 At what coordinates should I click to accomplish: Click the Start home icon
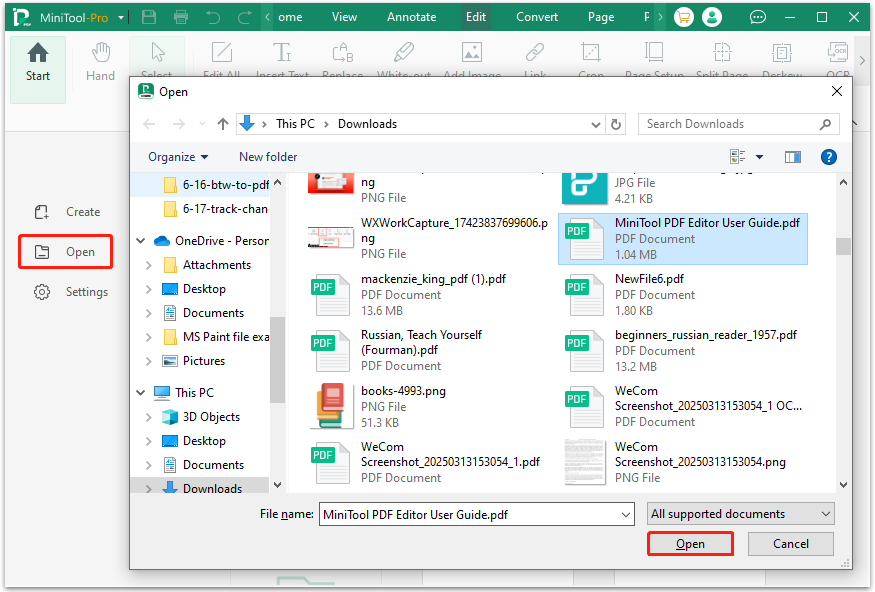pyautogui.click(x=38, y=54)
